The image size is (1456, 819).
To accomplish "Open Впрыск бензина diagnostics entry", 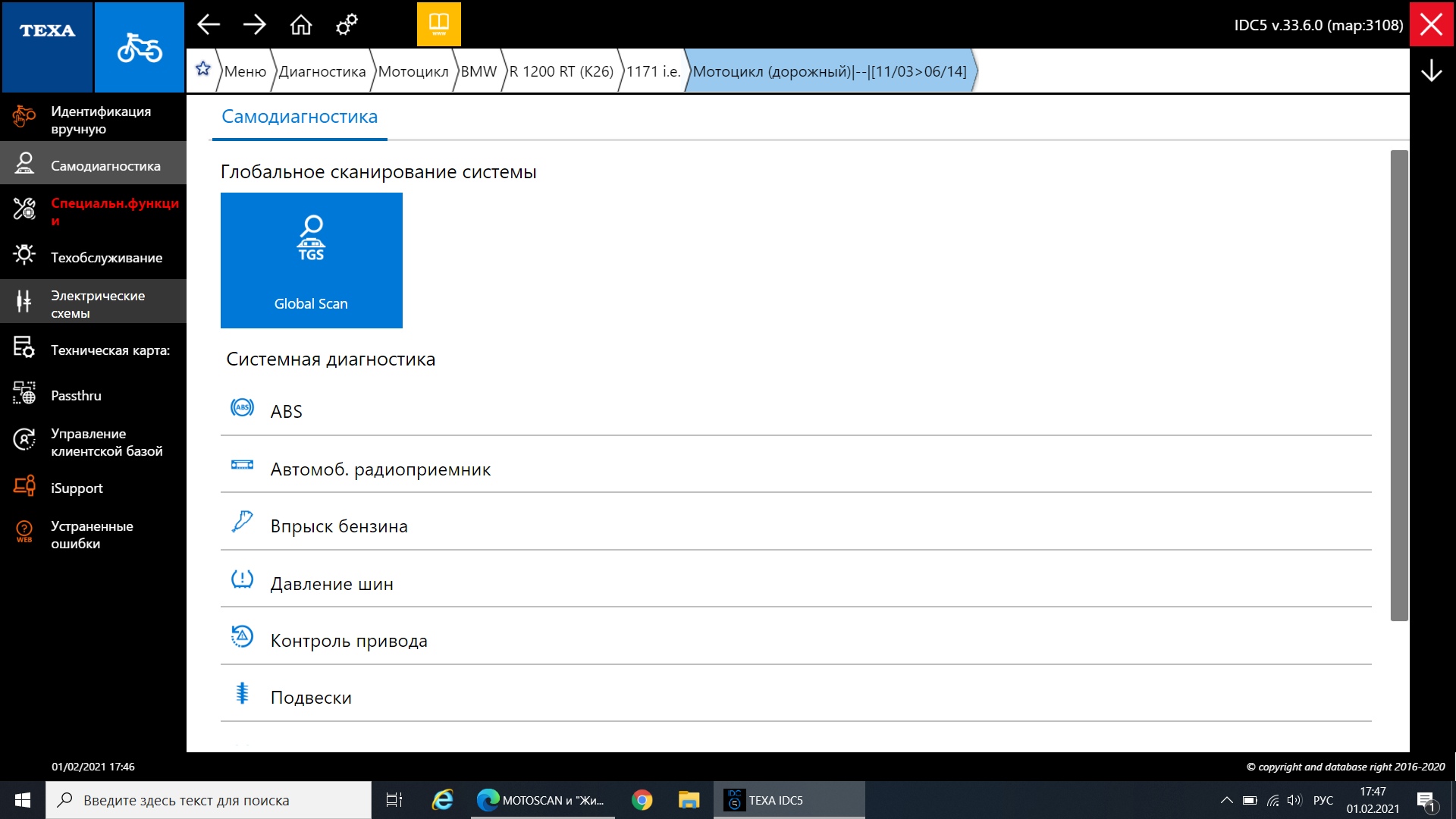I will point(339,526).
